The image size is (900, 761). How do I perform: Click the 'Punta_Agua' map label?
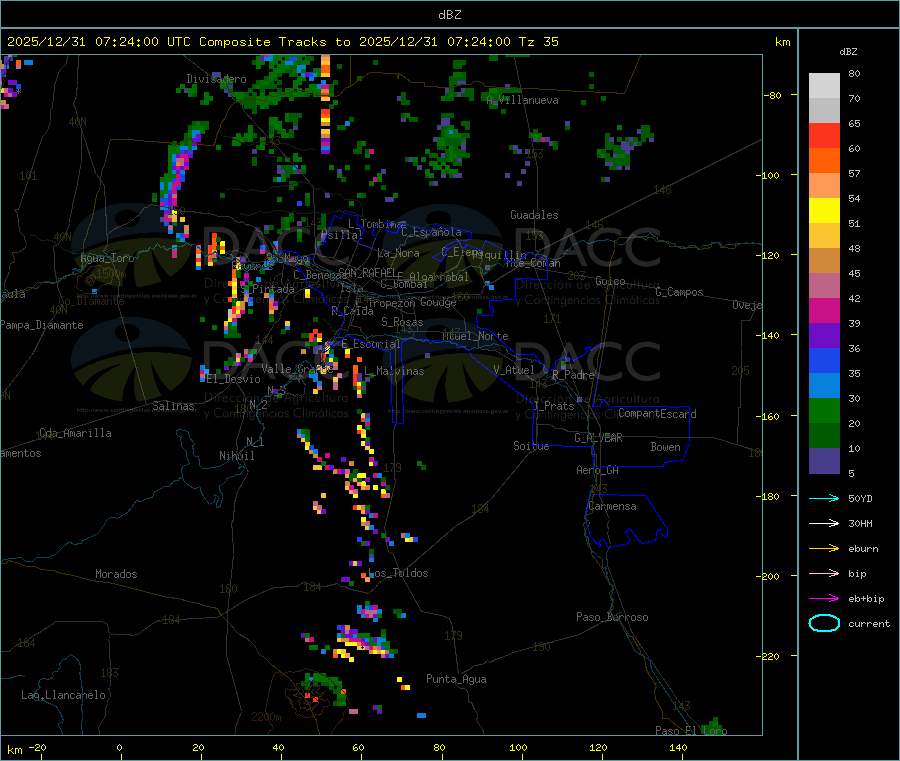456,679
